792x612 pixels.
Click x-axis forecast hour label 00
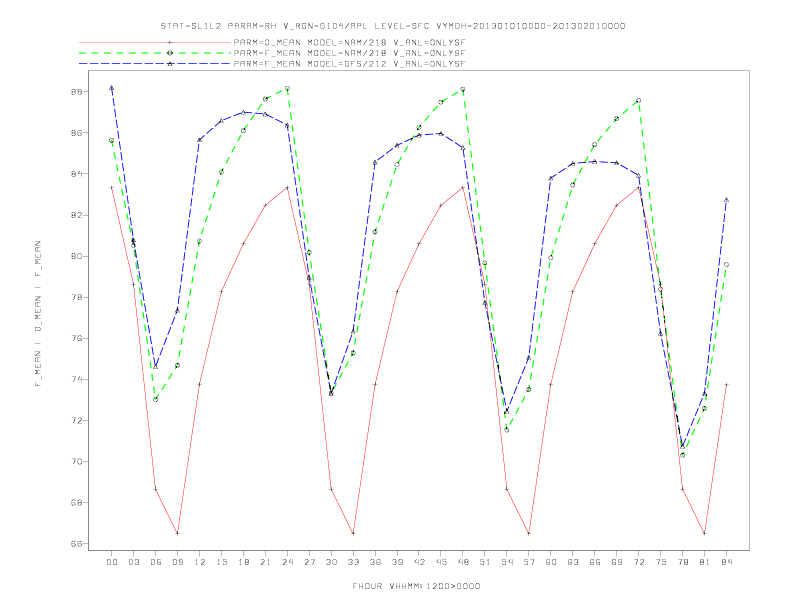(112, 562)
